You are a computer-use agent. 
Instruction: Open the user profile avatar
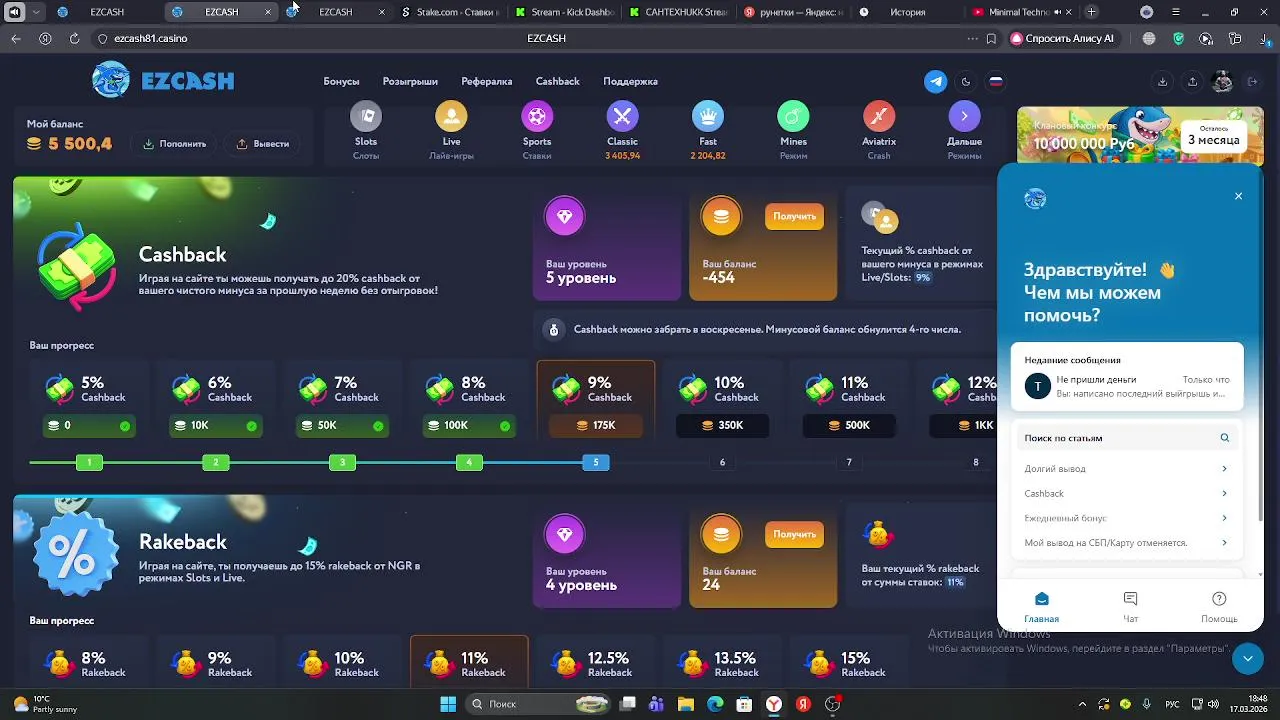click(x=1222, y=82)
